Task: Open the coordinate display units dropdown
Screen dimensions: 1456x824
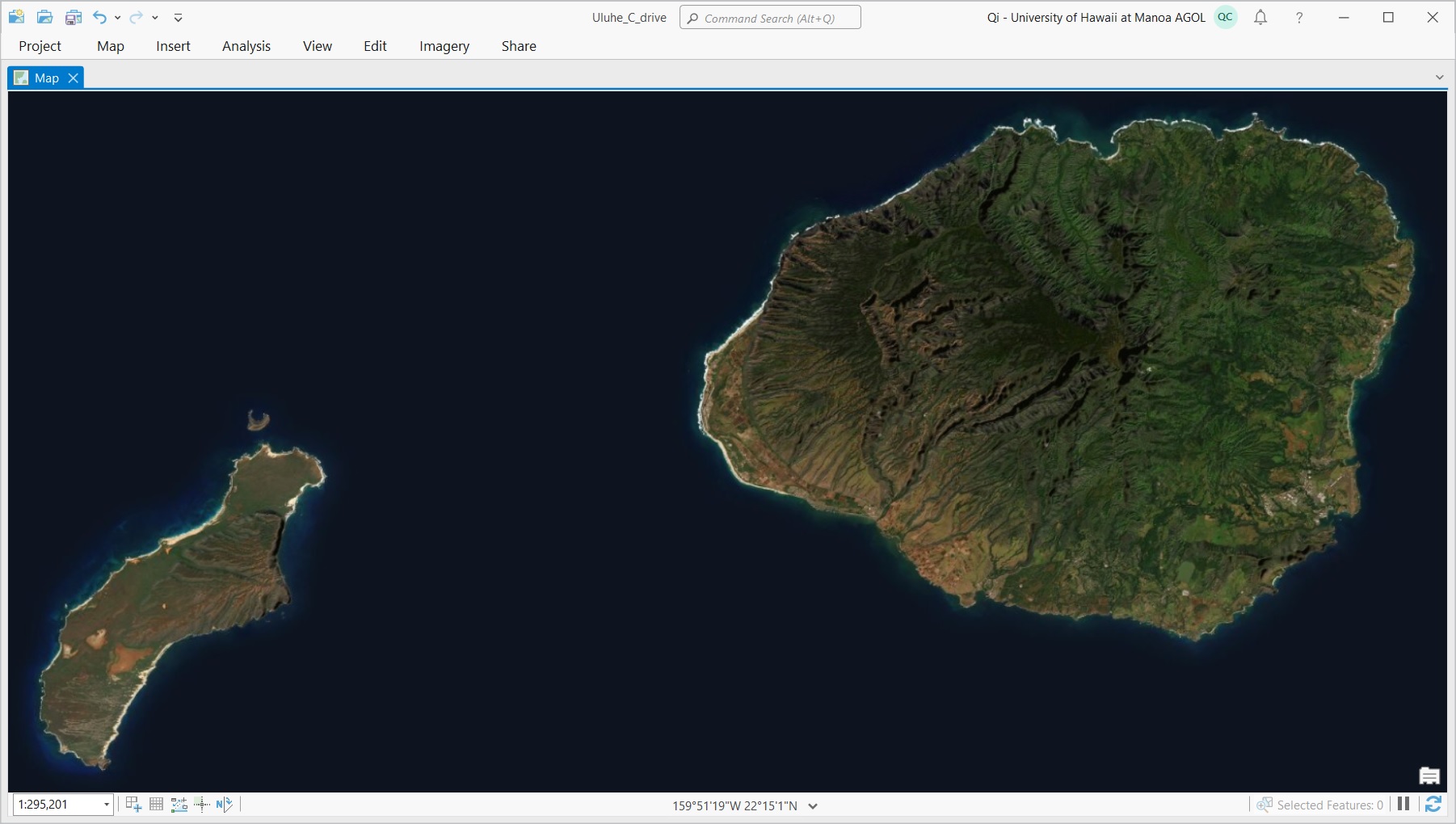Action: coord(813,805)
